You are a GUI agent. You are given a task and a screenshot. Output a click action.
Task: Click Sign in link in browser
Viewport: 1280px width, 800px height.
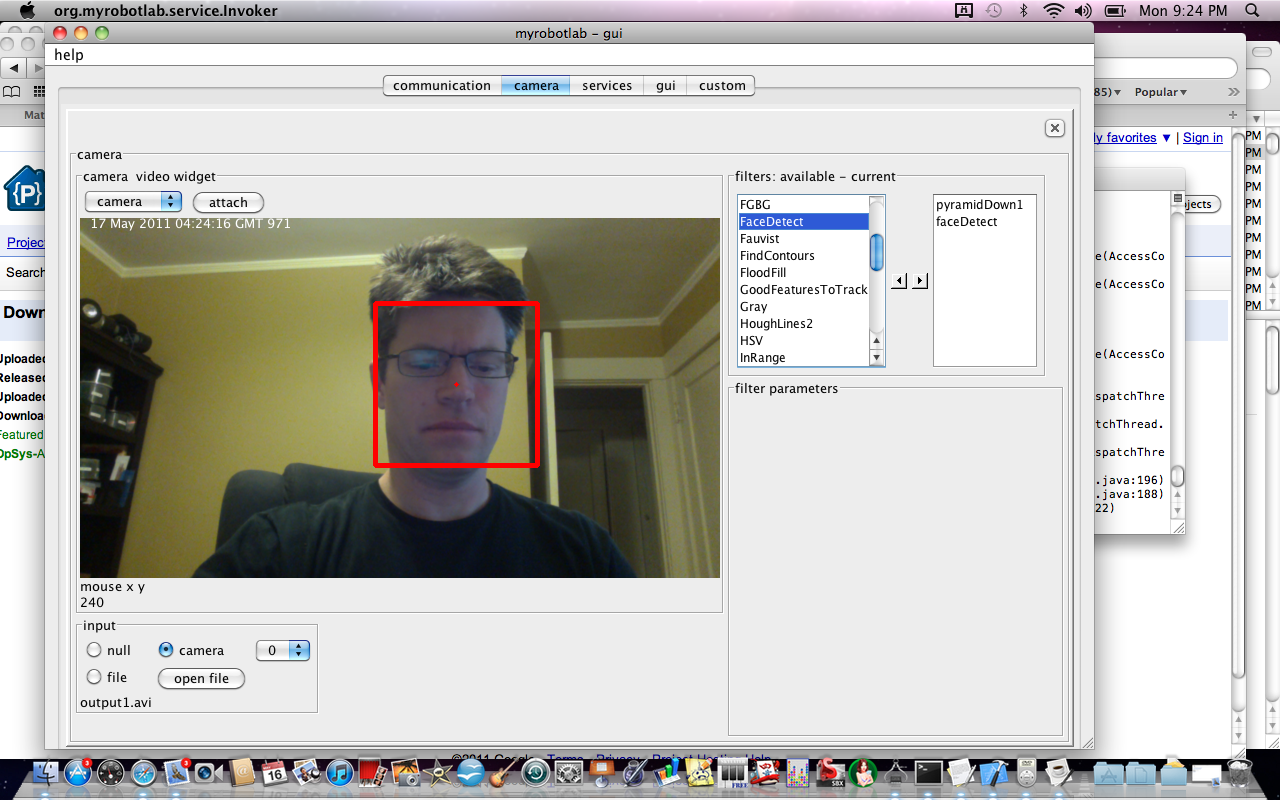[1203, 138]
